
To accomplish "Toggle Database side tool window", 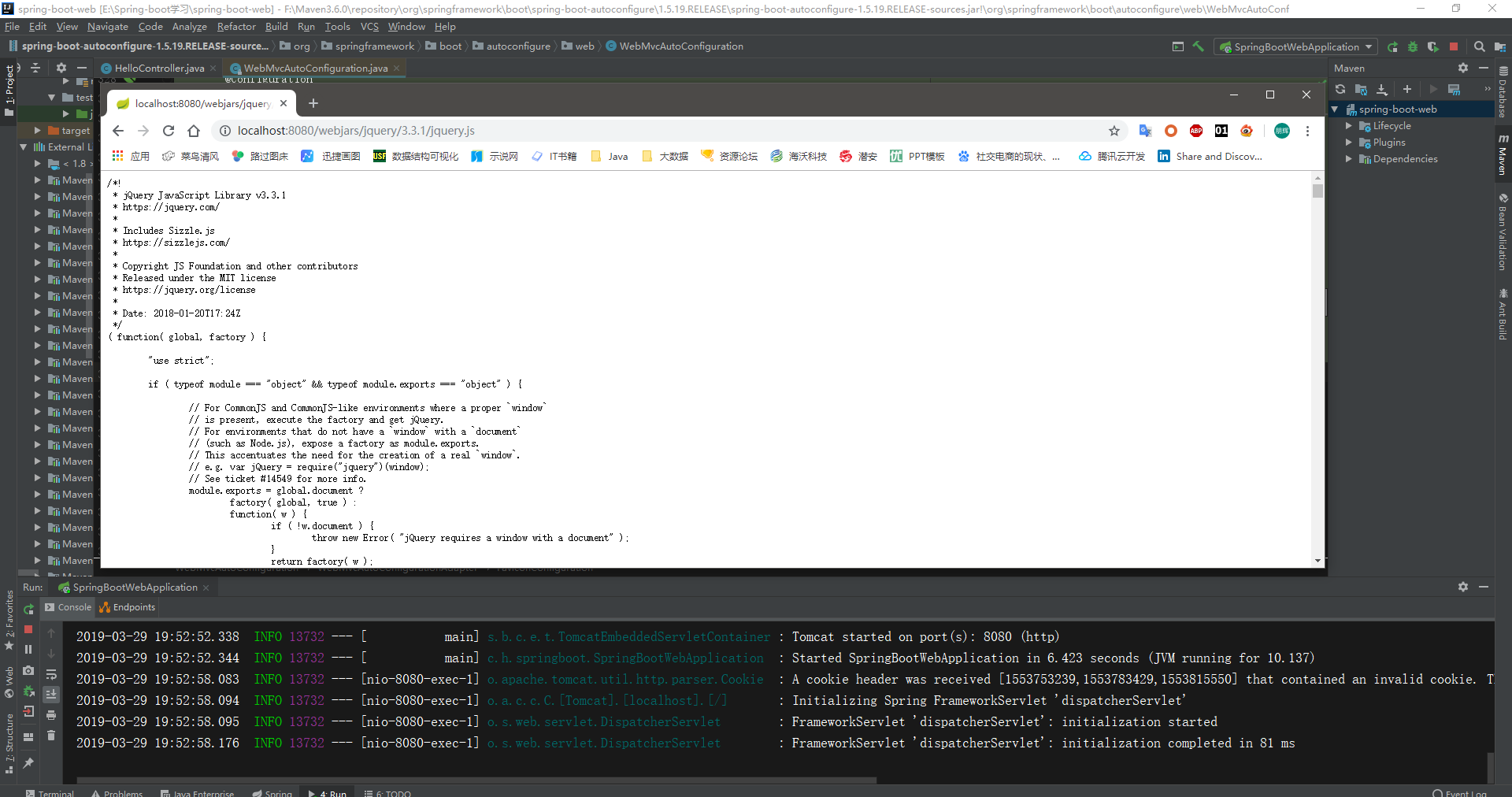I will pos(1503,91).
